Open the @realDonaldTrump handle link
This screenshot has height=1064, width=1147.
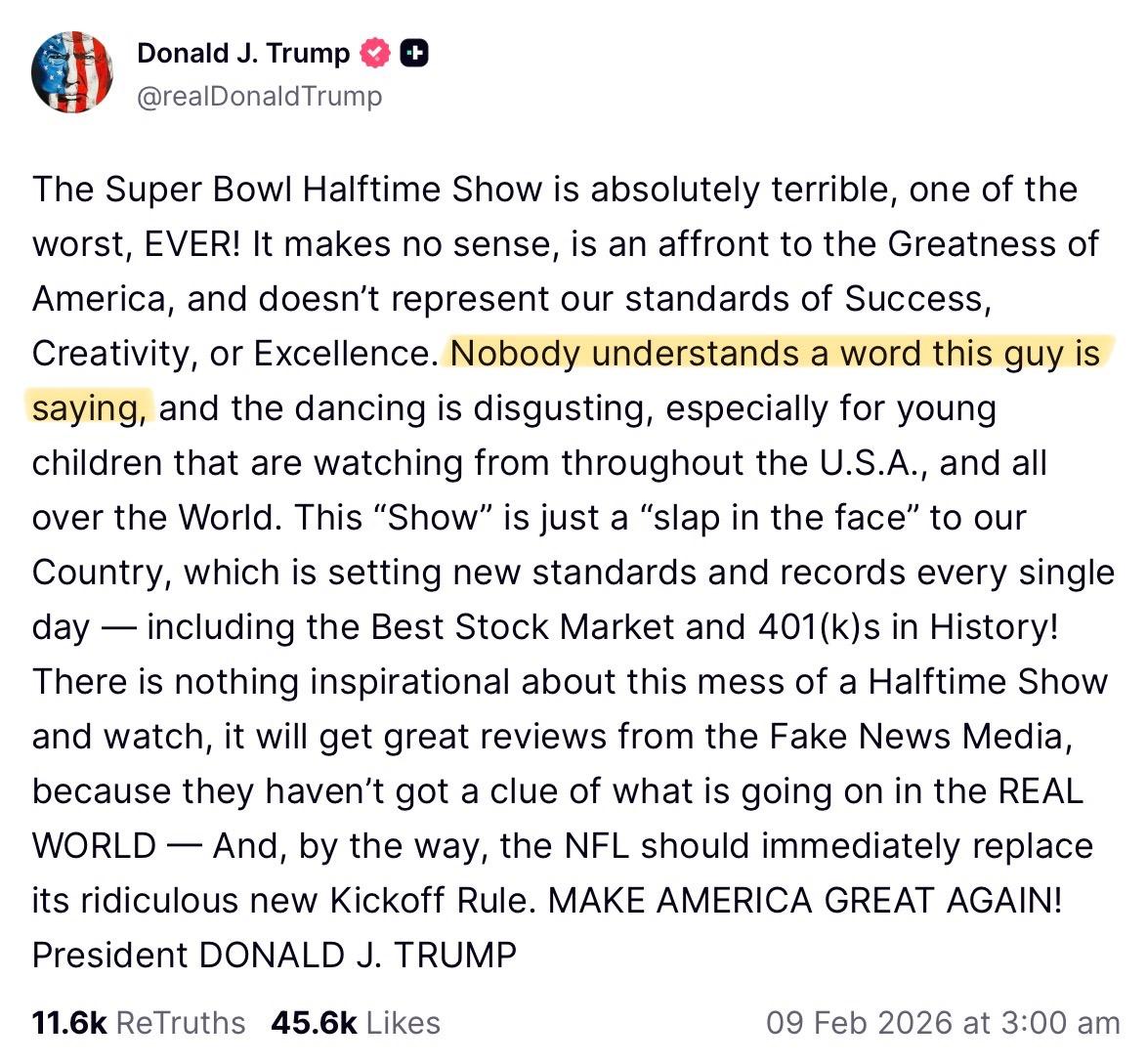click(x=259, y=96)
